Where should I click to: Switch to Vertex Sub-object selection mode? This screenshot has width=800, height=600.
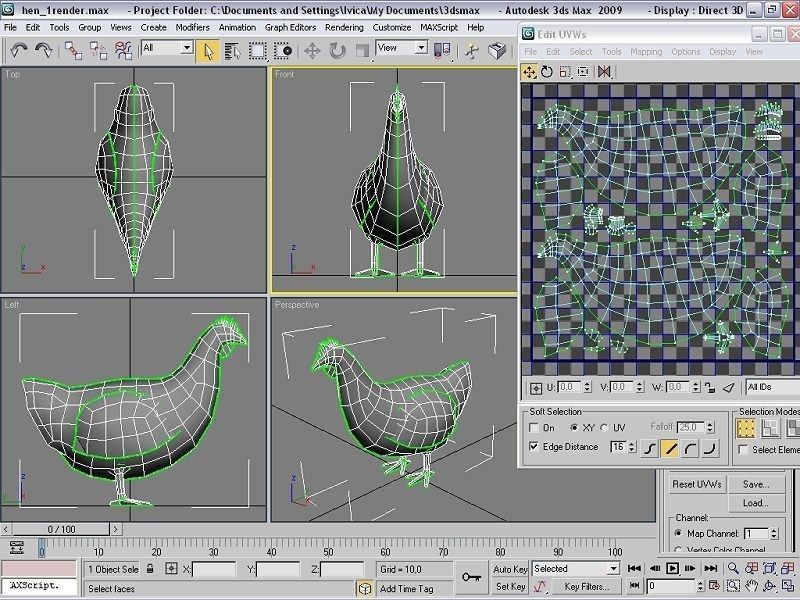coord(746,429)
